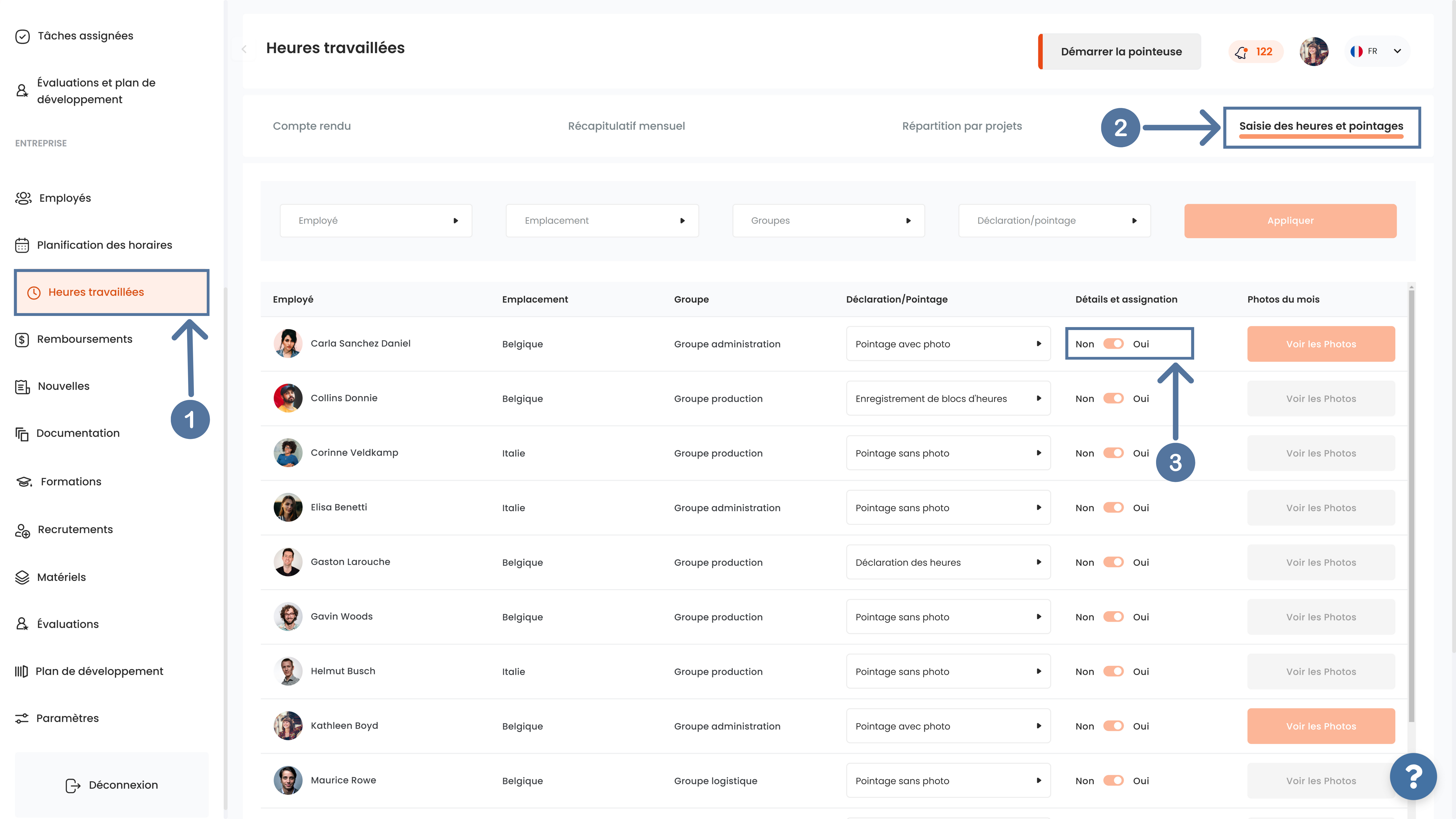1456x819 pixels.
Task: Click the Paramètres sliders icon
Action: point(22,718)
